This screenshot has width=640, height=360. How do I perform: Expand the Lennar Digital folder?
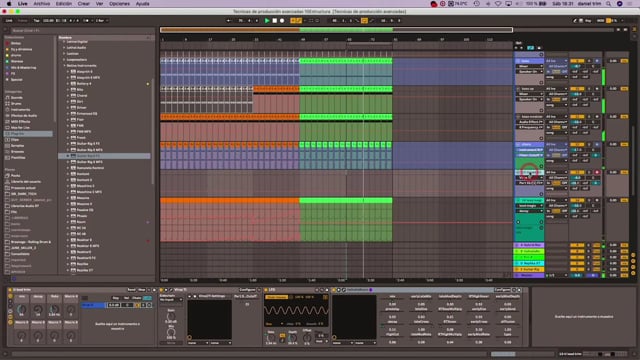tap(64, 42)
